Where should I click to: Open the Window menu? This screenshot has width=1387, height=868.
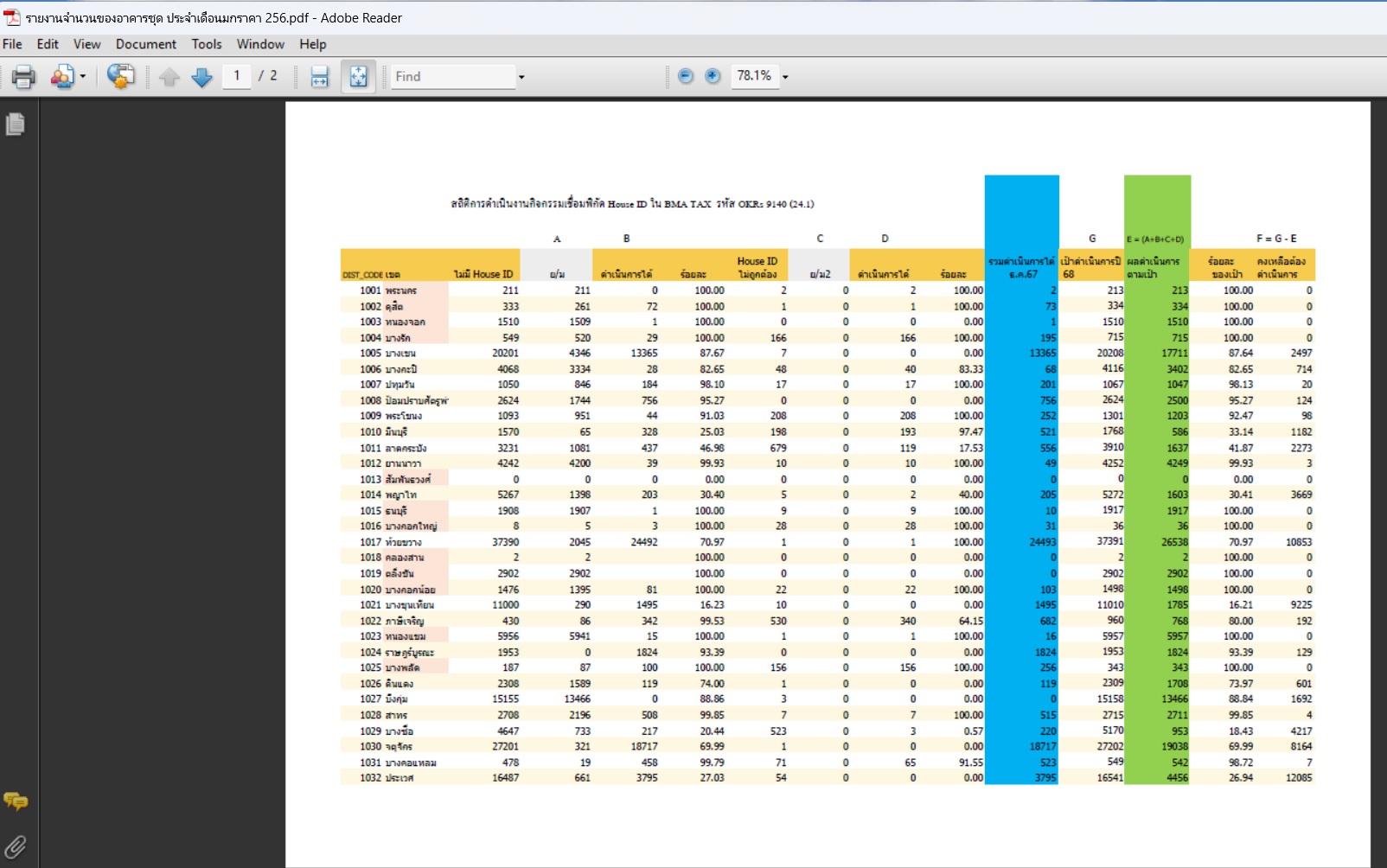[x=260, y=44]
